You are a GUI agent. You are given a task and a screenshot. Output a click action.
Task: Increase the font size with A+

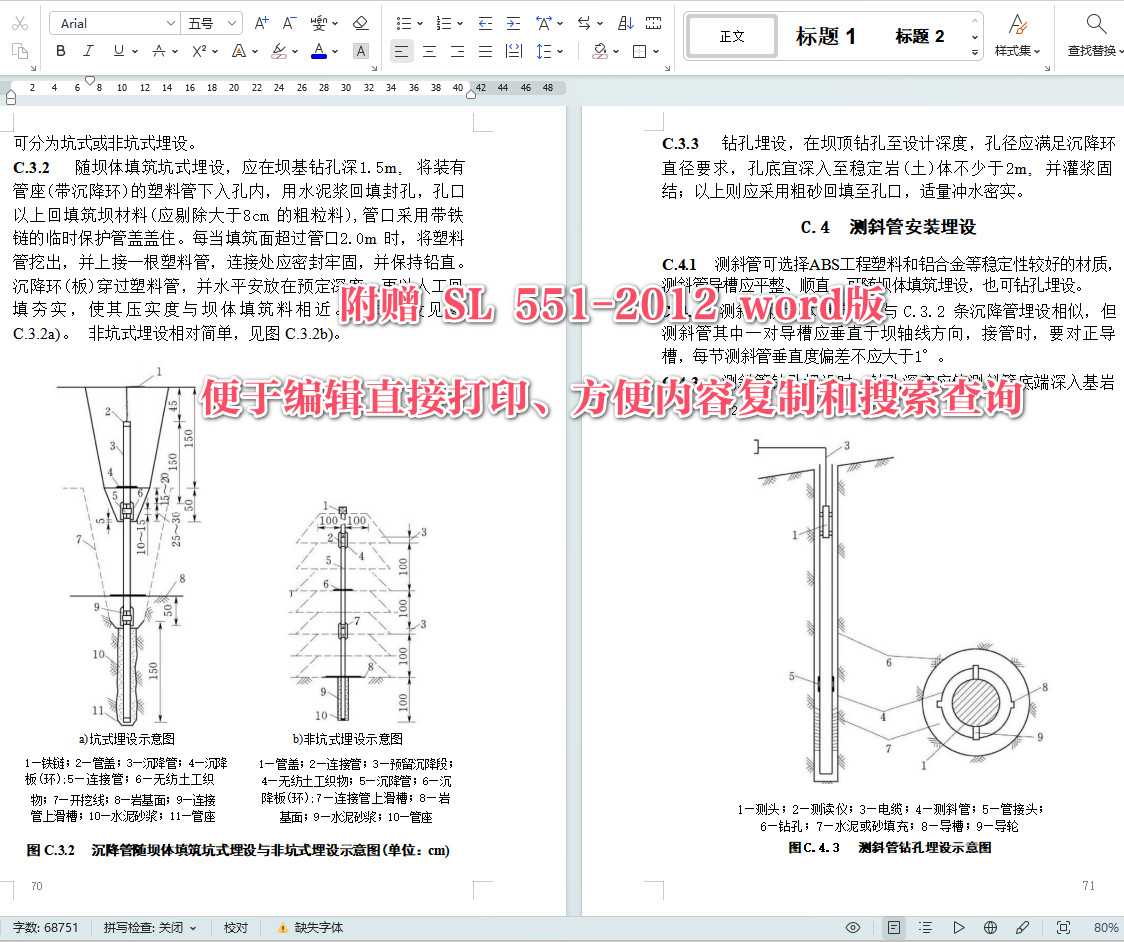click(260, 22)
